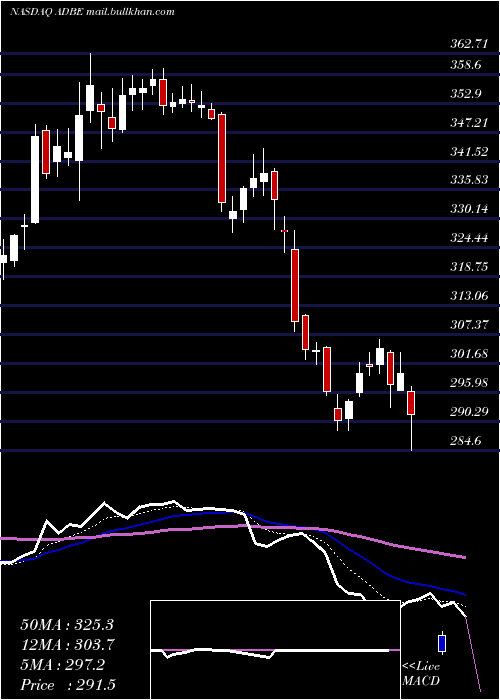Select the 313.06 price level label
Viewport: 500px width, 700px height.
[468, 296]
